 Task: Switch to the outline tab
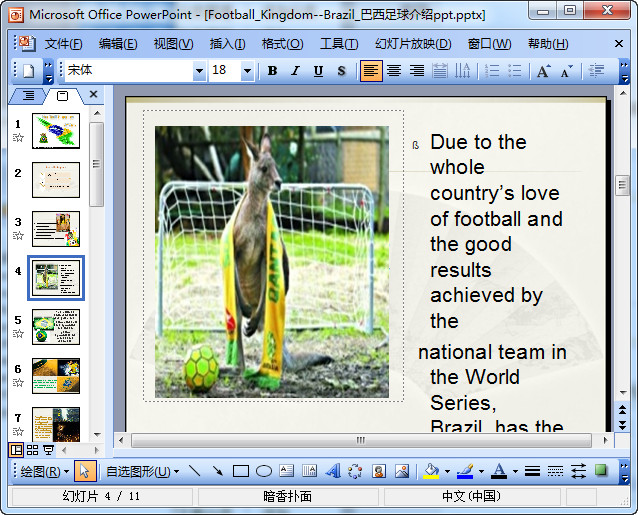tap(28, 96)
